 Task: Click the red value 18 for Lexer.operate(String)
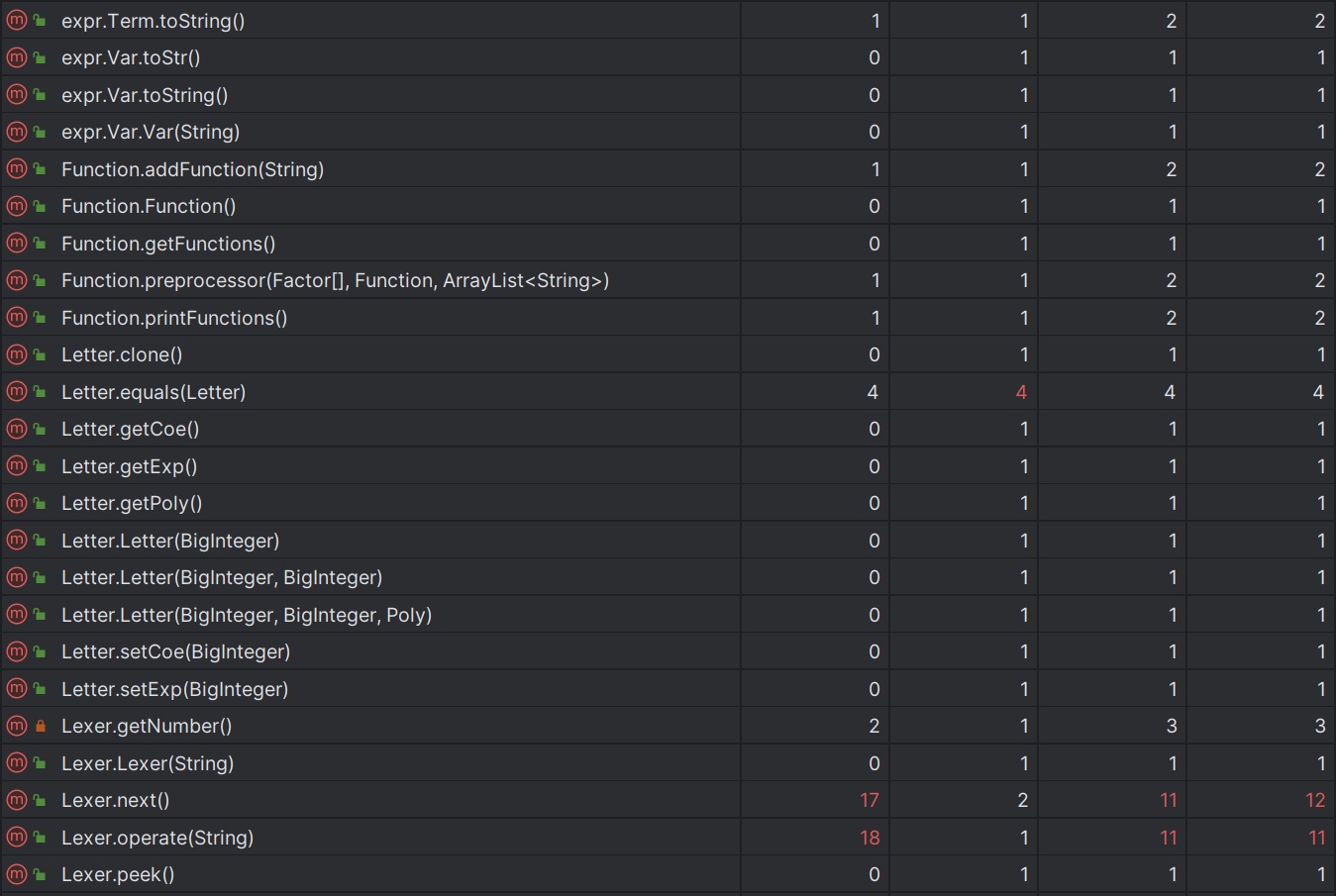(x=870, y=838)
